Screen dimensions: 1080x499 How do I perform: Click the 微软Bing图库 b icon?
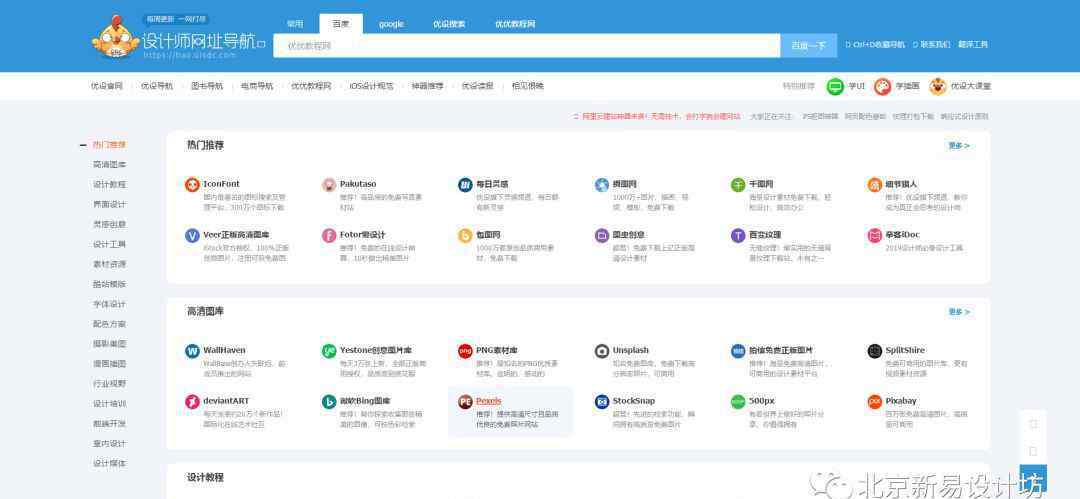329,402
